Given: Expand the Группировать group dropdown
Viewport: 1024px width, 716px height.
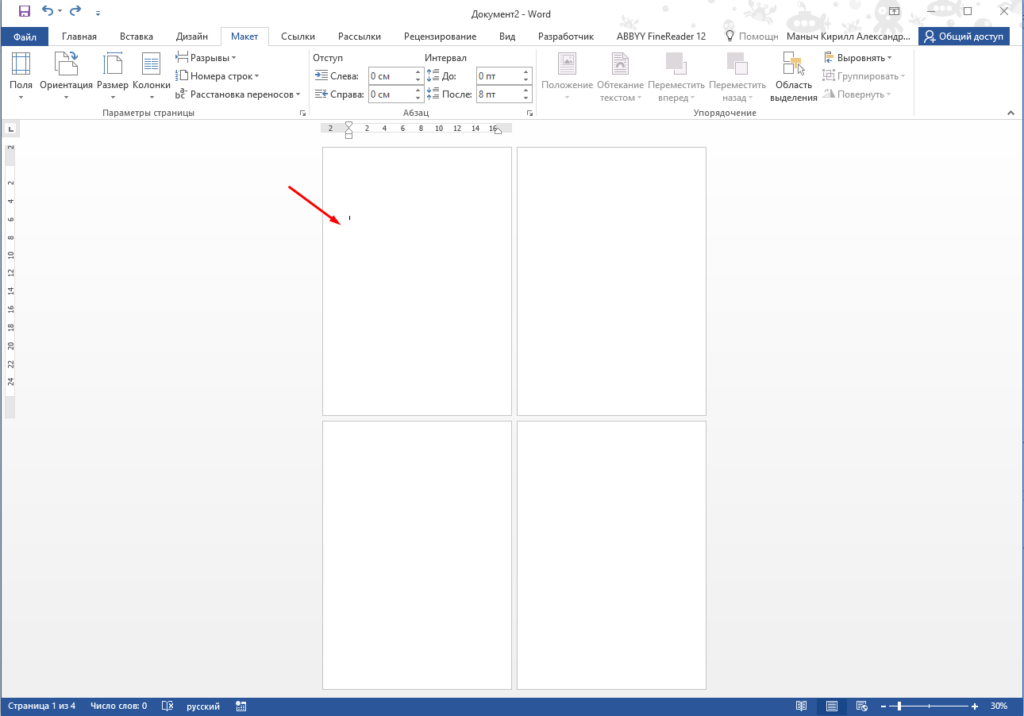Looking at the screenshot, I should click(864, 76).
